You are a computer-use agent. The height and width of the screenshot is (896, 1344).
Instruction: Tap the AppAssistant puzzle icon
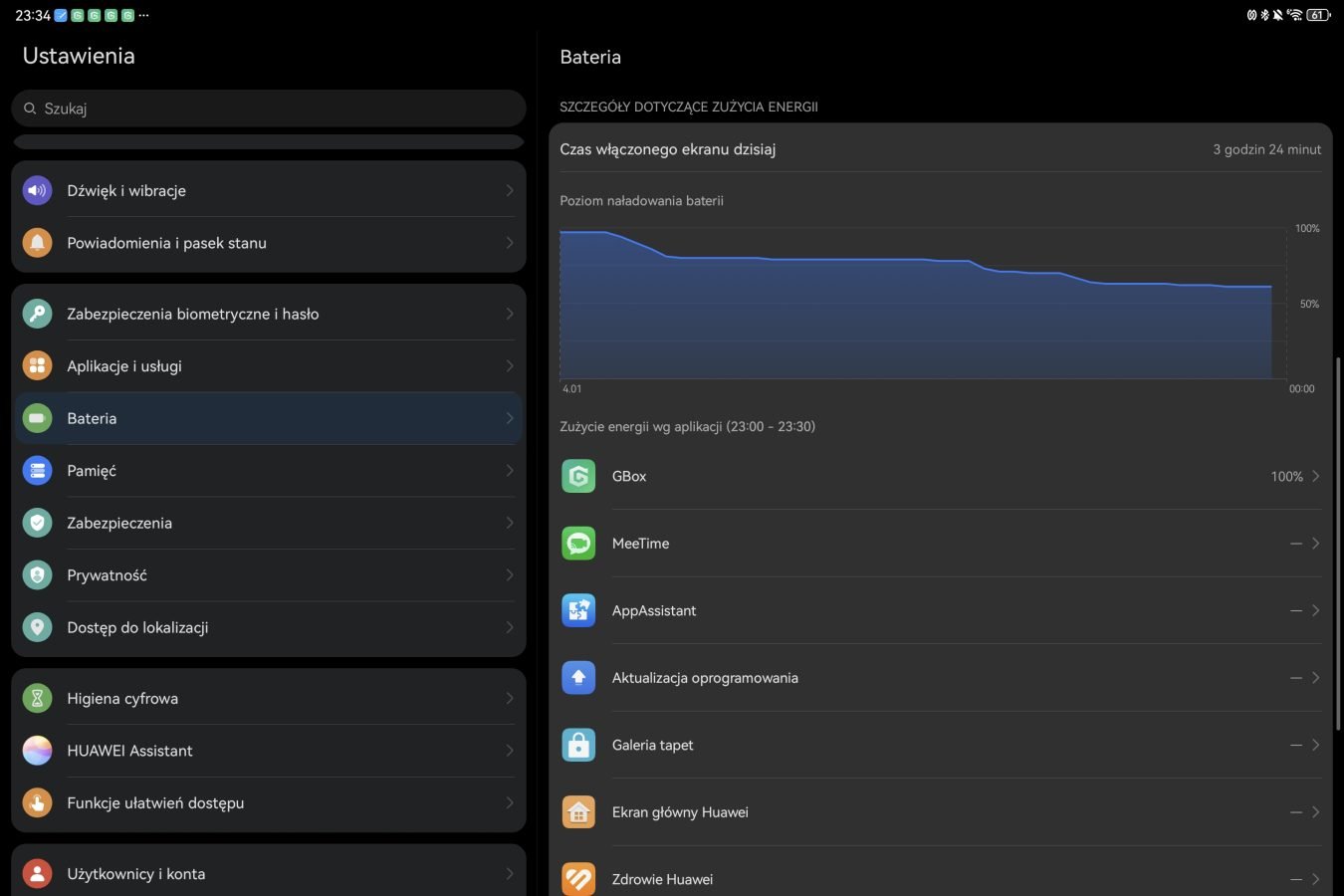point(578,610)
